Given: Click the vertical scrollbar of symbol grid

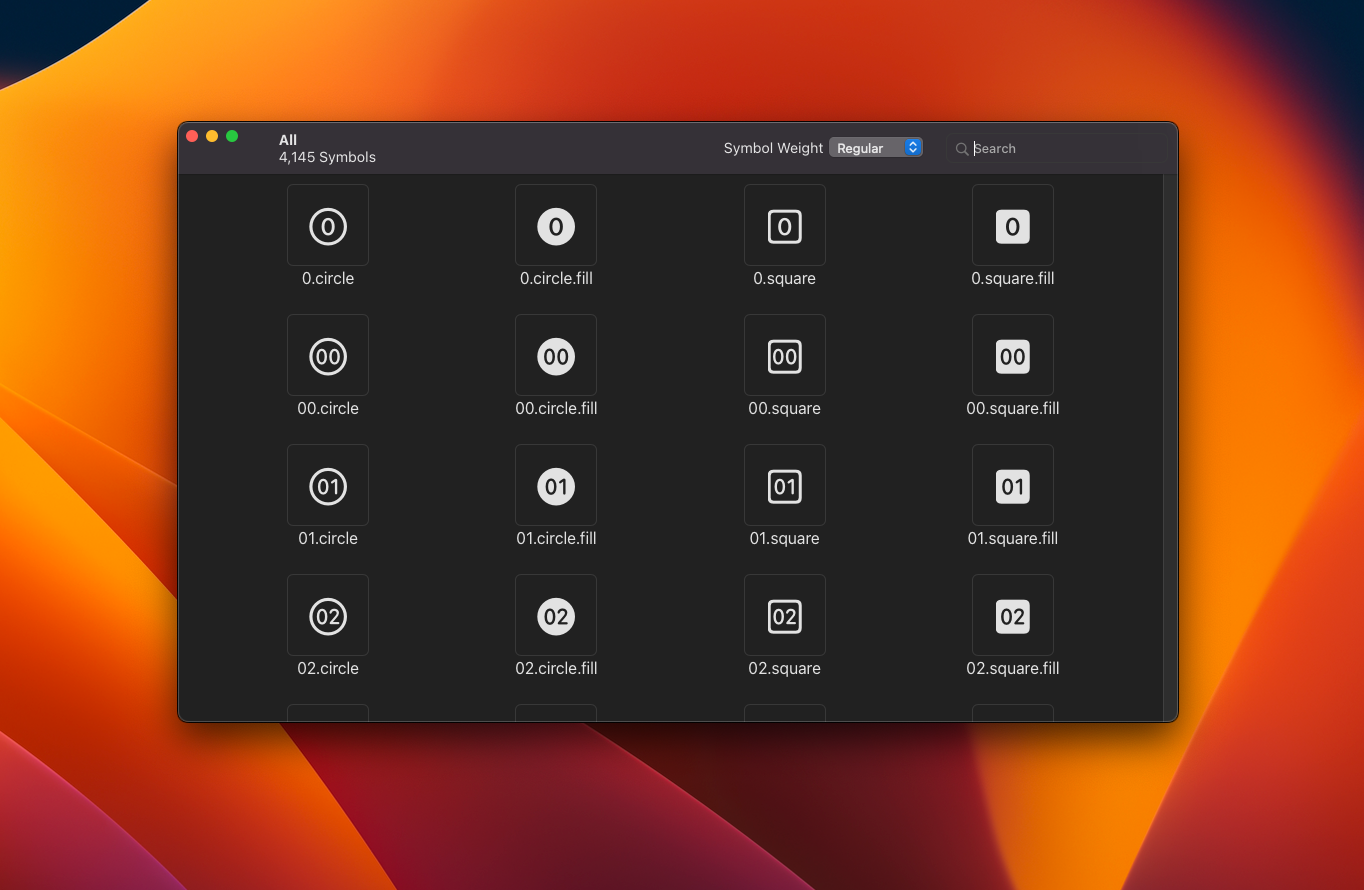Looking at the screenshot, I should click(x=1170, y=447).
